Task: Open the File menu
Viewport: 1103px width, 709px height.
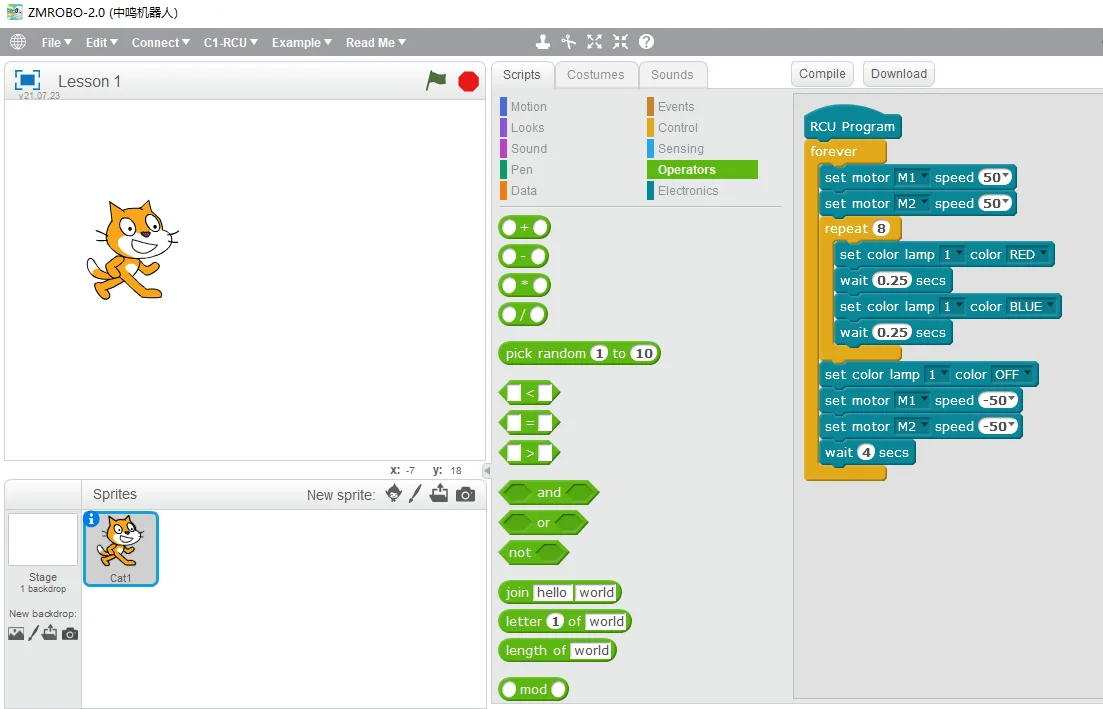Action: coord(56,42)
